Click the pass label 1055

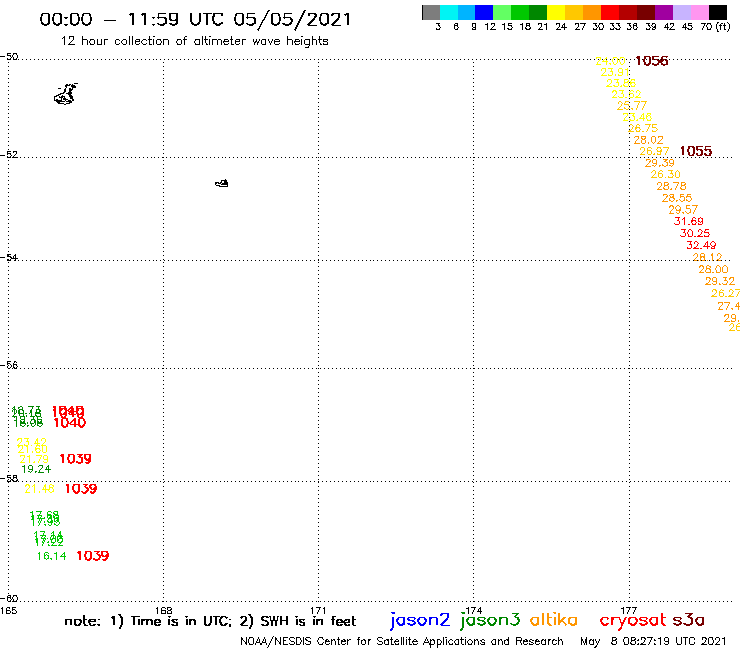coord(696,151)
